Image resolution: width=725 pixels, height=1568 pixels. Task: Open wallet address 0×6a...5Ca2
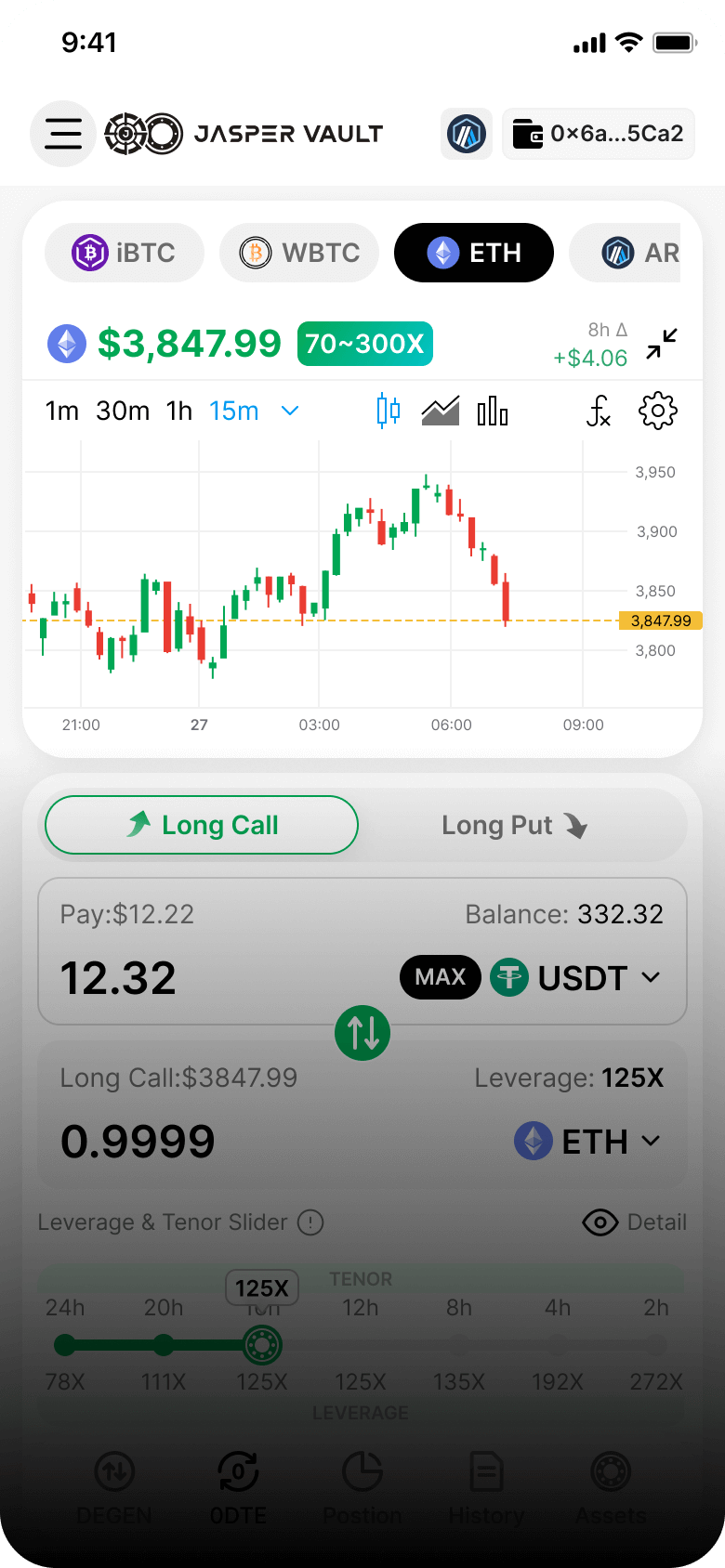[599, 134]
